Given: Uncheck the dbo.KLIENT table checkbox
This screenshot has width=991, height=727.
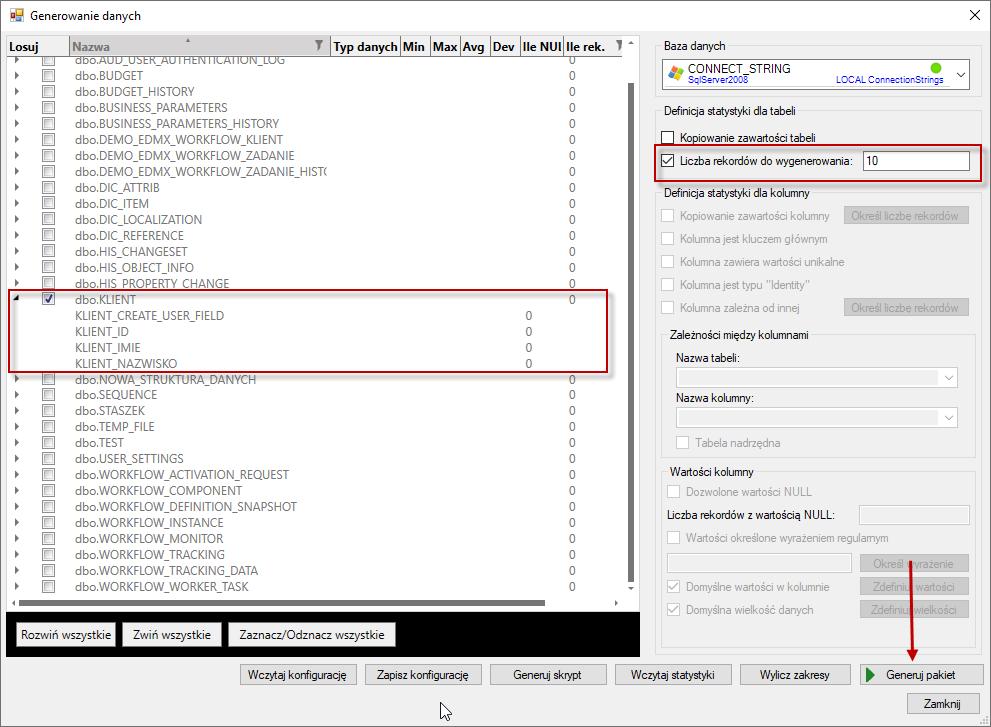Looking at the screenshot, I should 49,299.
